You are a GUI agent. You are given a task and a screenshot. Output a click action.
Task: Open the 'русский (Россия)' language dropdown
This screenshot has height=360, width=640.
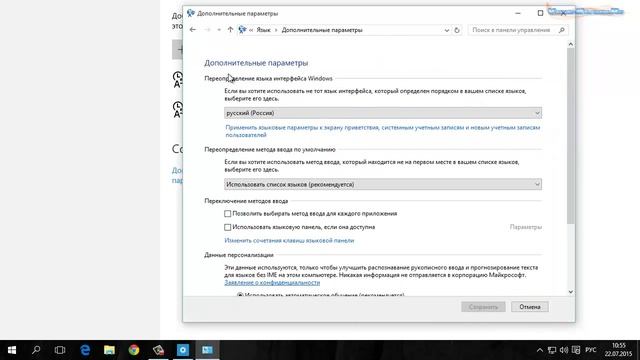[x=383, y=113]
